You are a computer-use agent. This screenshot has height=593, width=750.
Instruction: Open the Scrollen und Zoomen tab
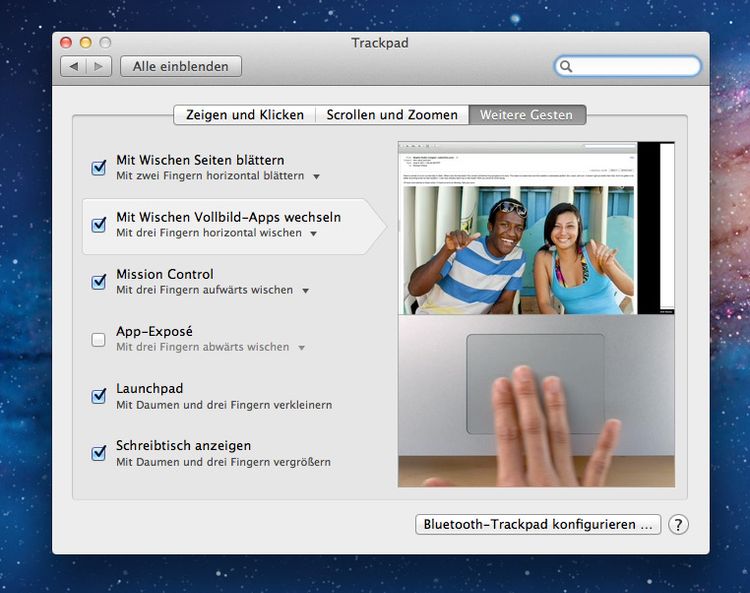(x=392, y=115)
